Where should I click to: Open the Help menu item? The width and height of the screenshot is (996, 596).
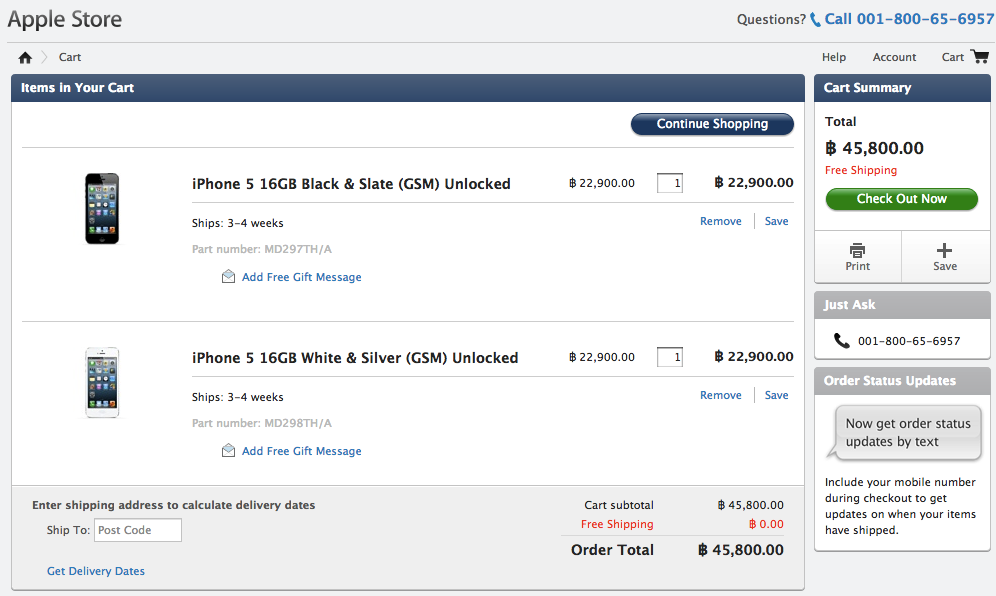point(833,58)
